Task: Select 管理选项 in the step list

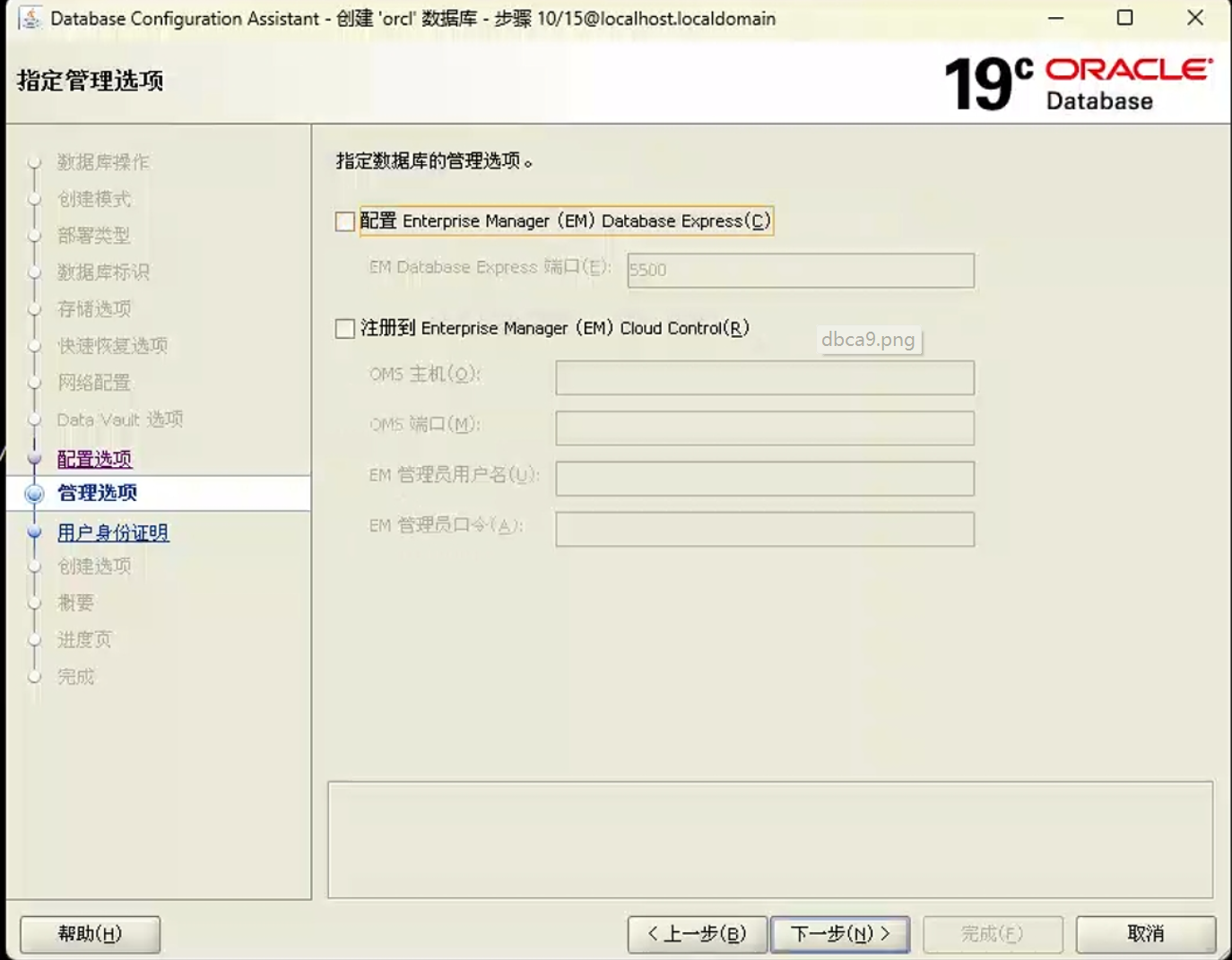Action: 98,493
